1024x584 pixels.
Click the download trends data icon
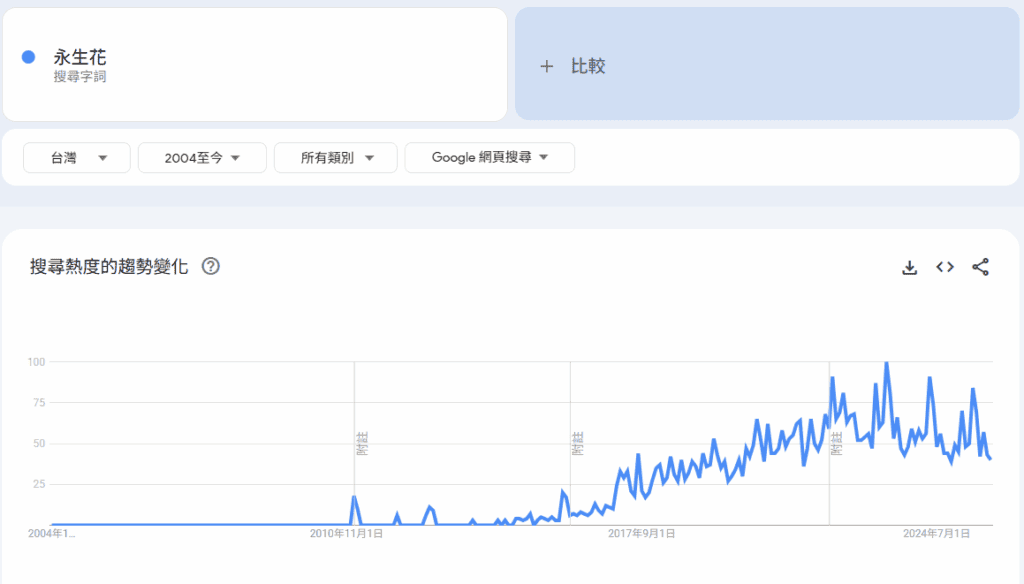click(x=909, y=267)
